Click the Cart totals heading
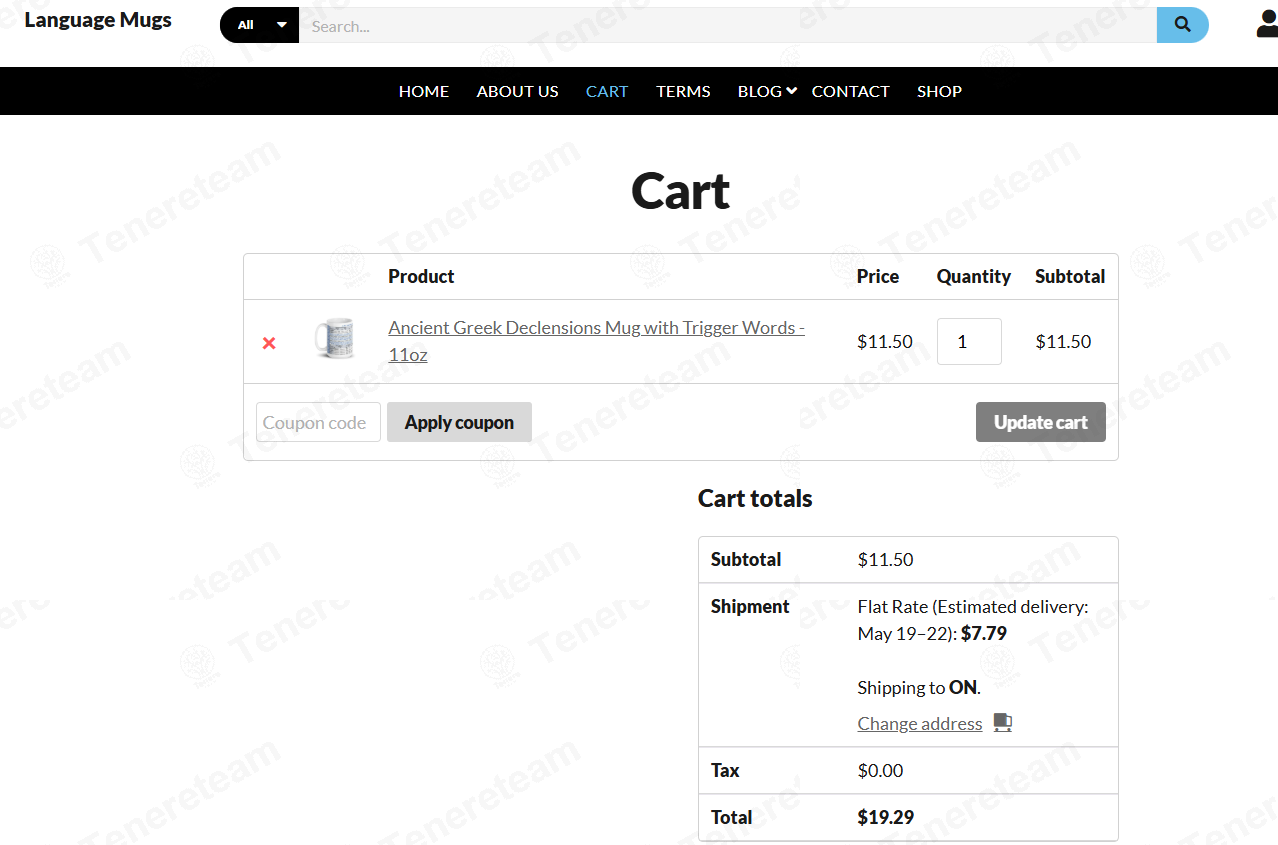The image size is (1278, 845). 755,498
